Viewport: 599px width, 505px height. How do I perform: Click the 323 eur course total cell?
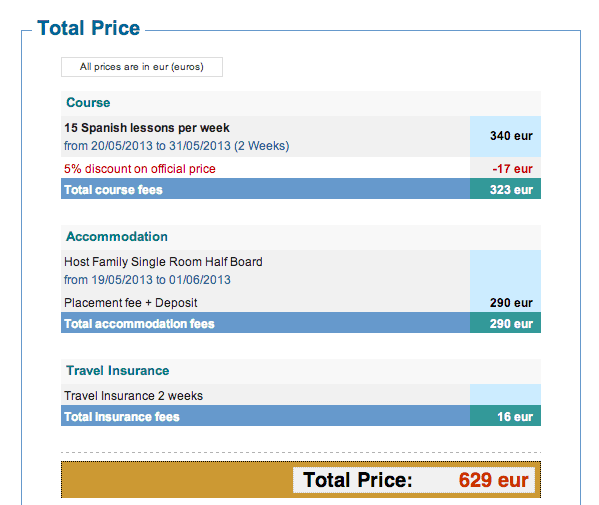click(x=505, y=189)
